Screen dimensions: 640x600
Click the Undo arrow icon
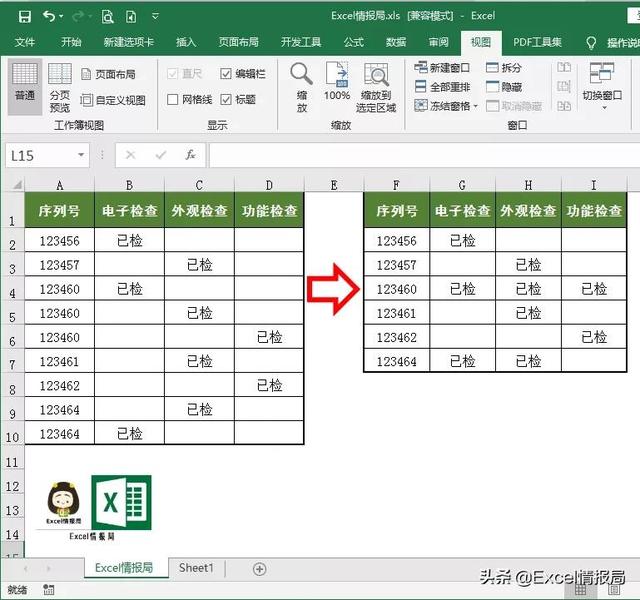click(x=50, y=16)
